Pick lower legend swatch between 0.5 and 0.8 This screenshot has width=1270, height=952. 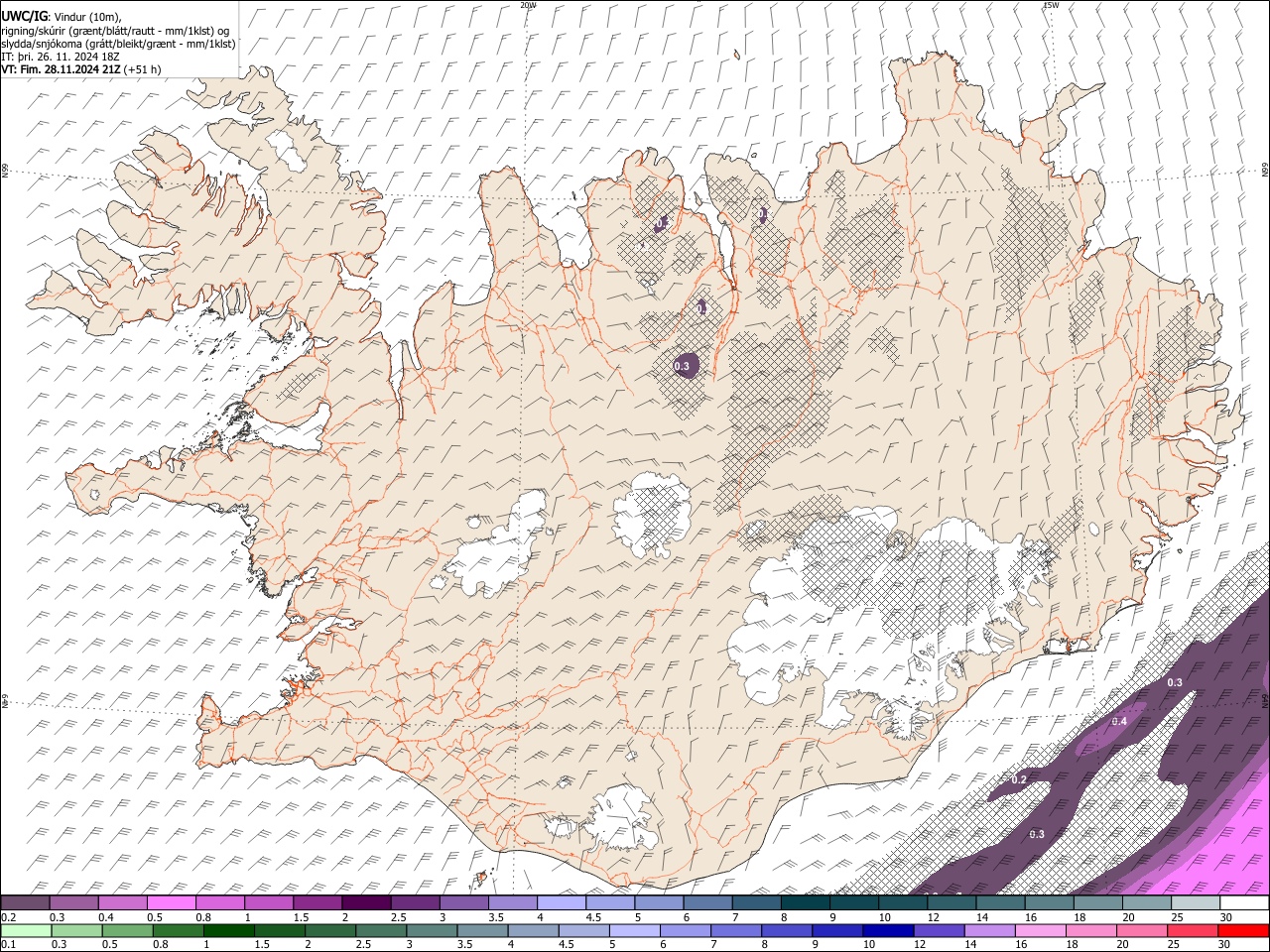pos(128,931)
